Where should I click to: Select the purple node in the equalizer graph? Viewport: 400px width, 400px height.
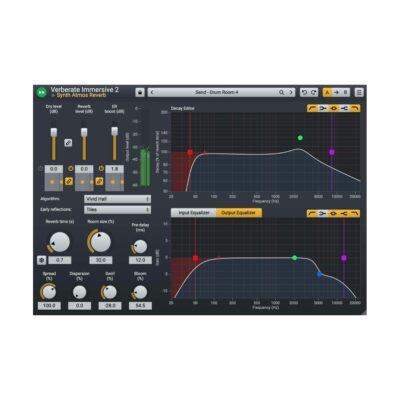[x=344, y=258]
